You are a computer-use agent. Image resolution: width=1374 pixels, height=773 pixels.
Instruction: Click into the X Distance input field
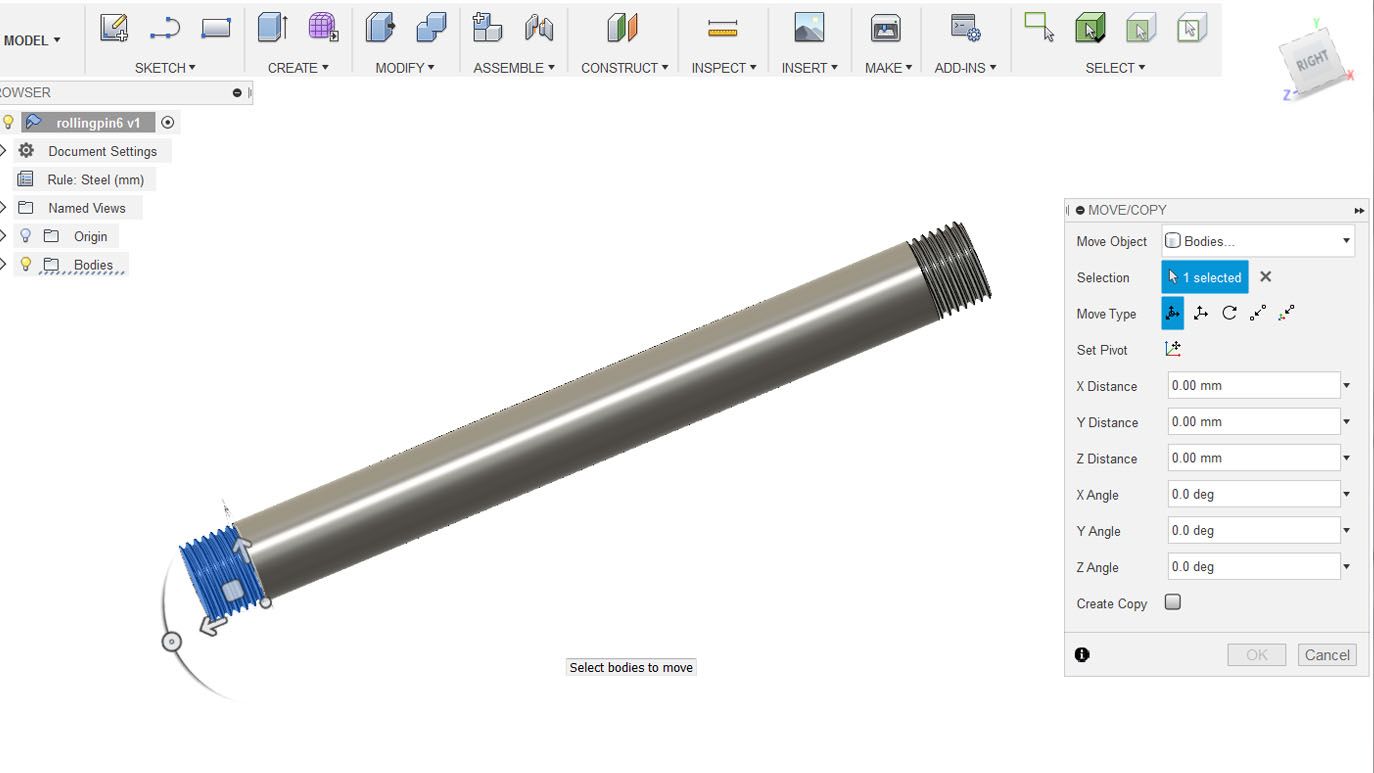click(1254, 385)
